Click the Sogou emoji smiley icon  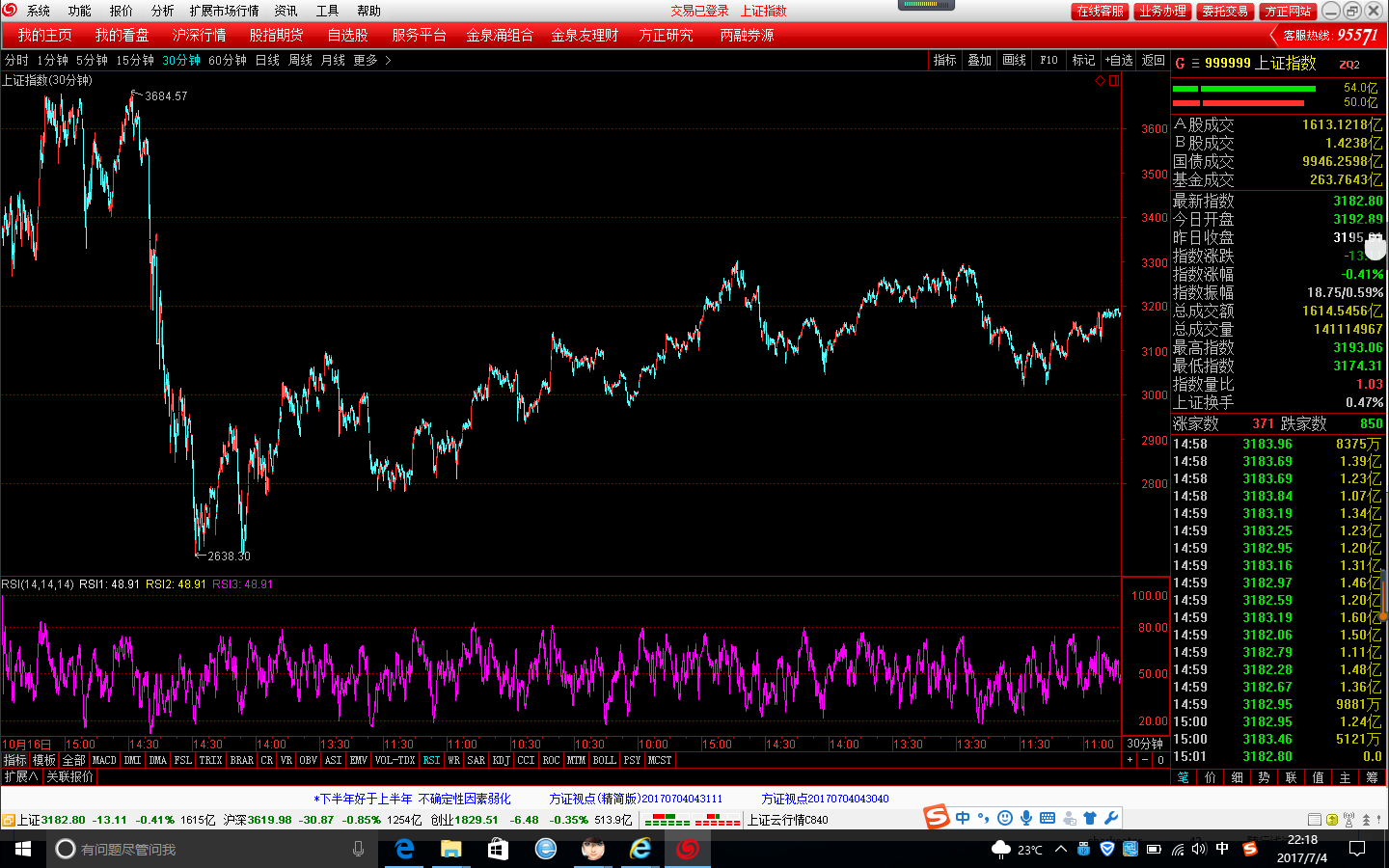coord(1005,818)
